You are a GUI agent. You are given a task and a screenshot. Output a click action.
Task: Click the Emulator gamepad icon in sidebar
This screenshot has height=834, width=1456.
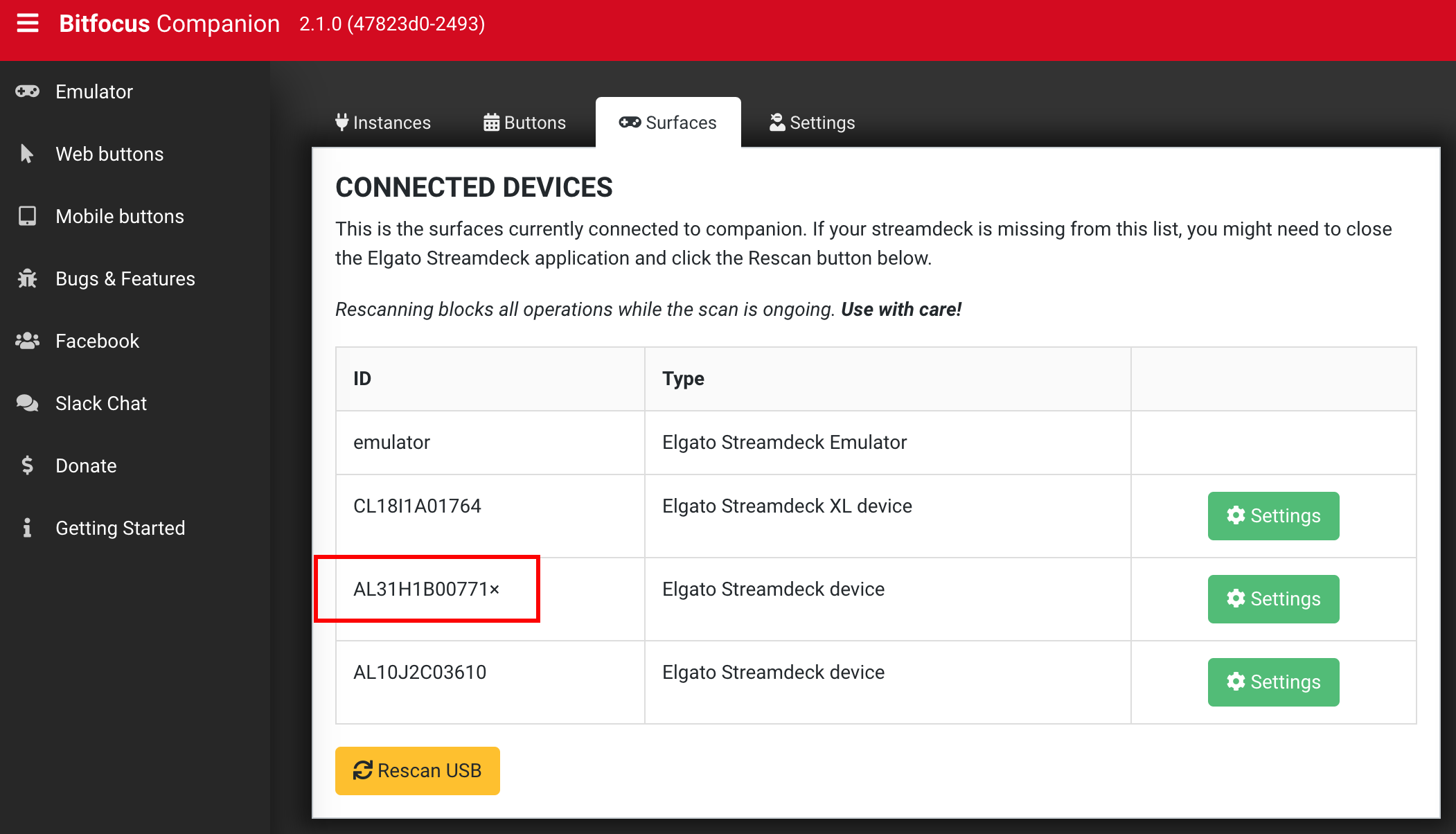[28, 91]
